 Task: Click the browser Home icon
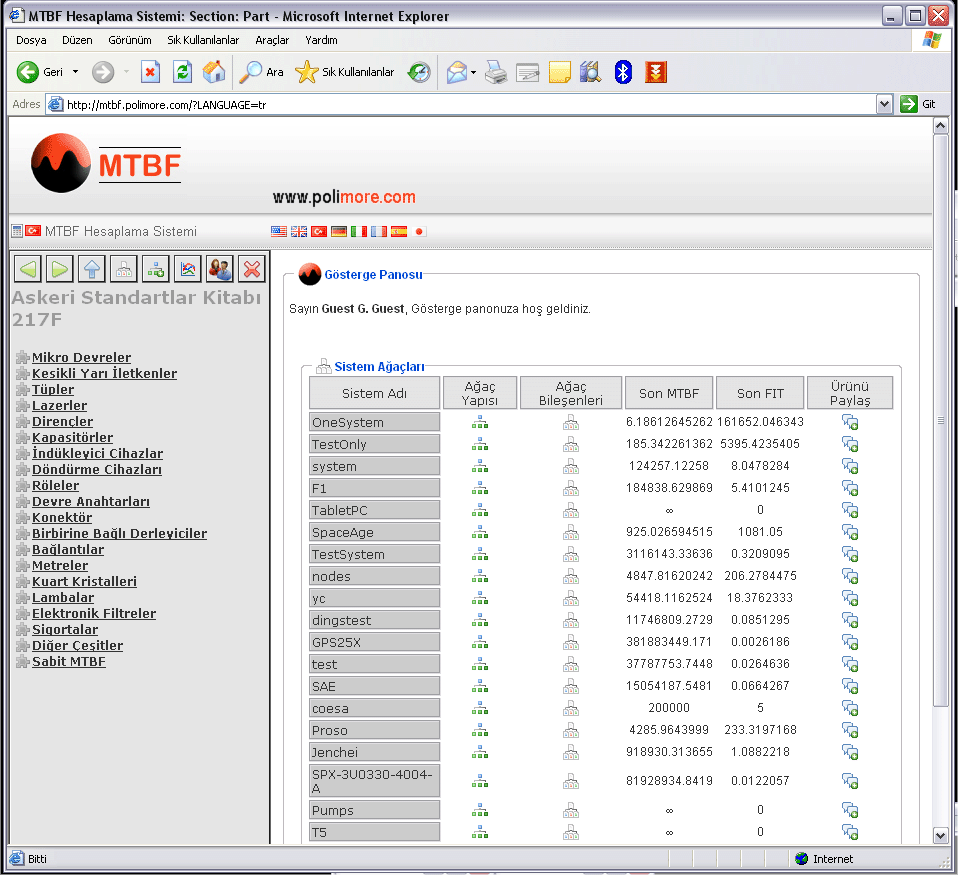pyautogui.click(x=214, y=72)
